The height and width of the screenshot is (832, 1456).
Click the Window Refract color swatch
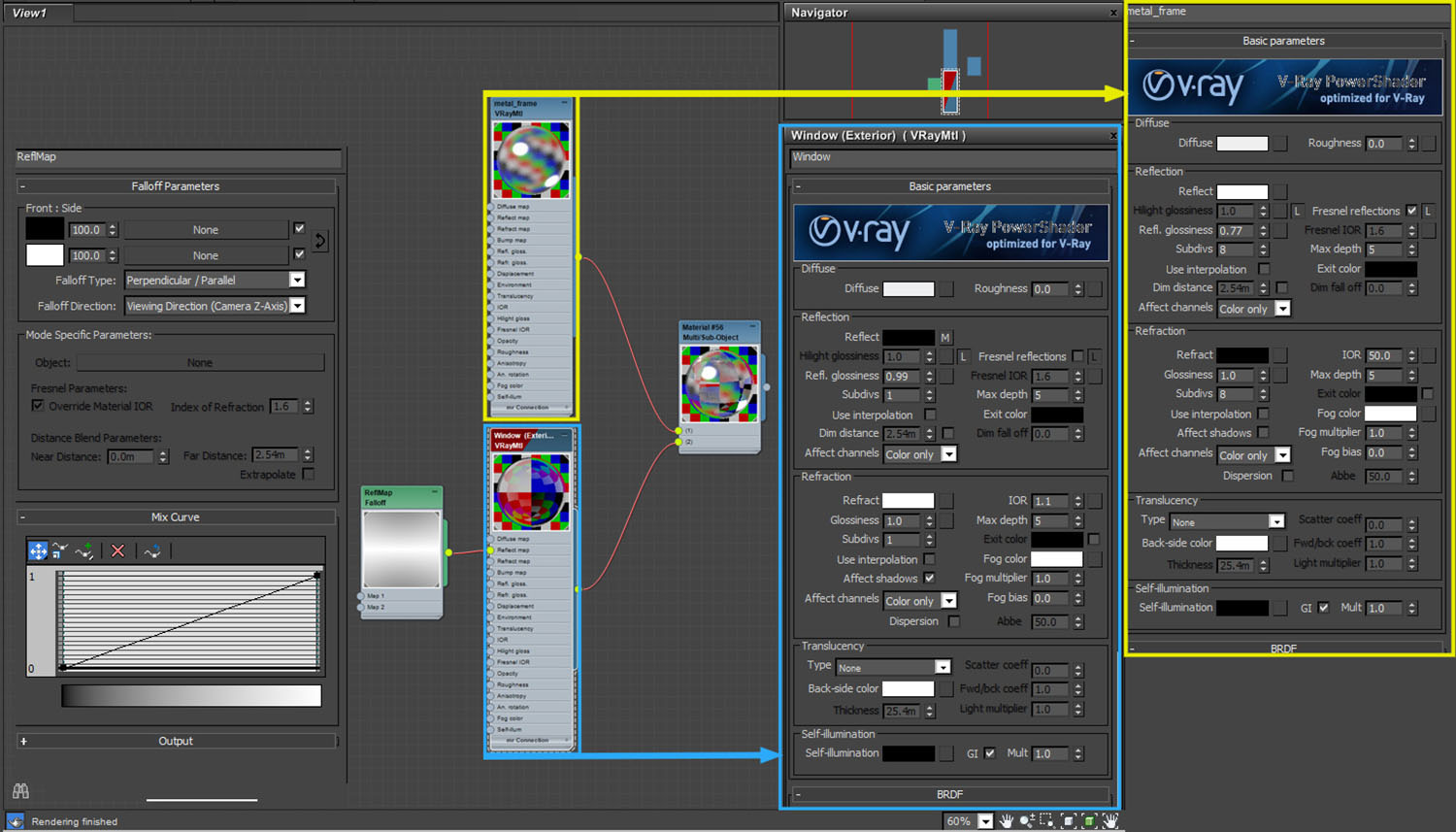908,501
